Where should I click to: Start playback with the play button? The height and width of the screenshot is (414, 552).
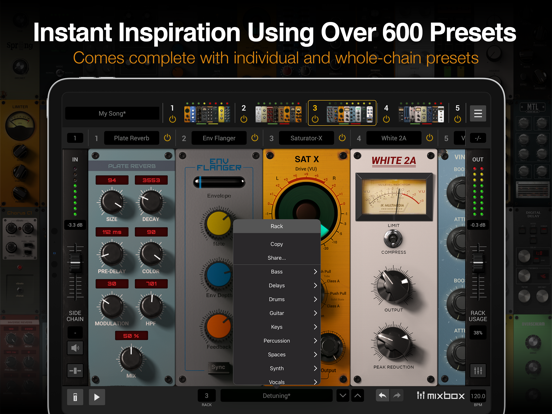96,397
